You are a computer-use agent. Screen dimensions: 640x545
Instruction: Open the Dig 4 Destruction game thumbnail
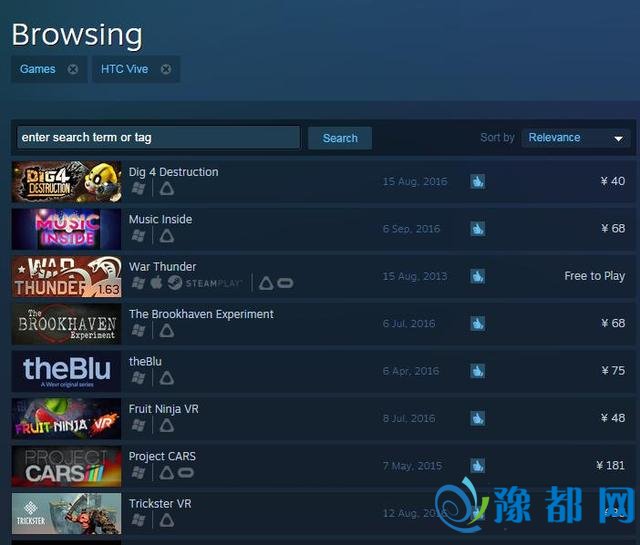(x=67, y=182)
